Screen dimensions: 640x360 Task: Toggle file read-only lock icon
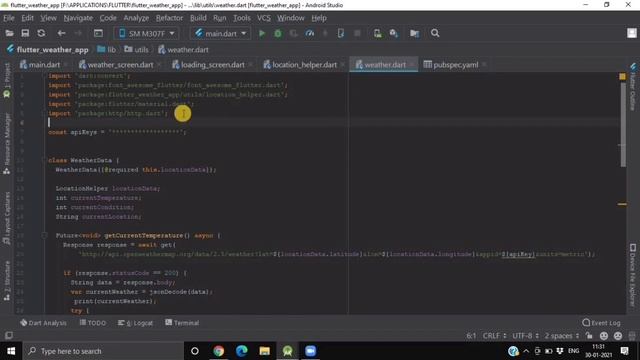pyautogui.click(x=589, y=336)
